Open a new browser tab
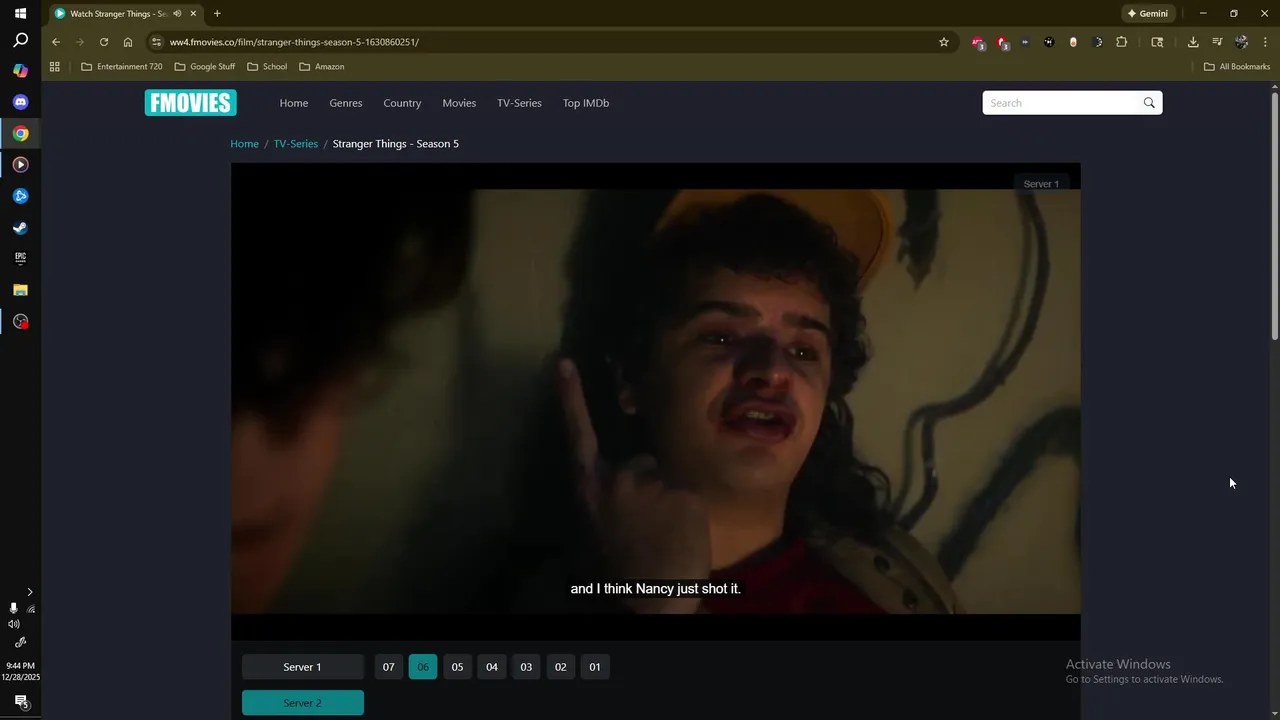Image resolution: width=1280 pixels, height=720 pixels. [x=217, y=14]
